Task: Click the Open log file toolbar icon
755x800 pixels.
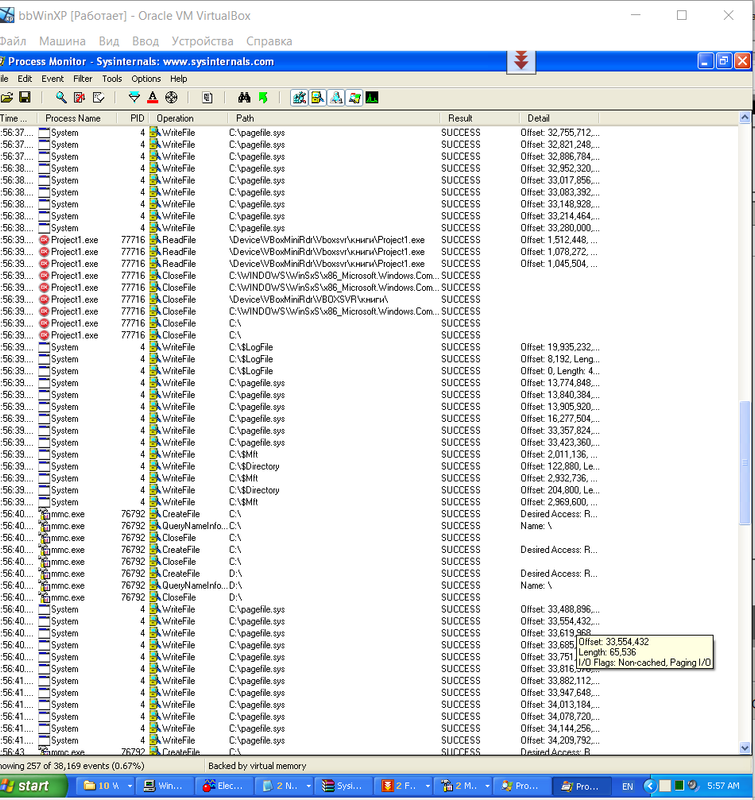Action: coord(7,97)
